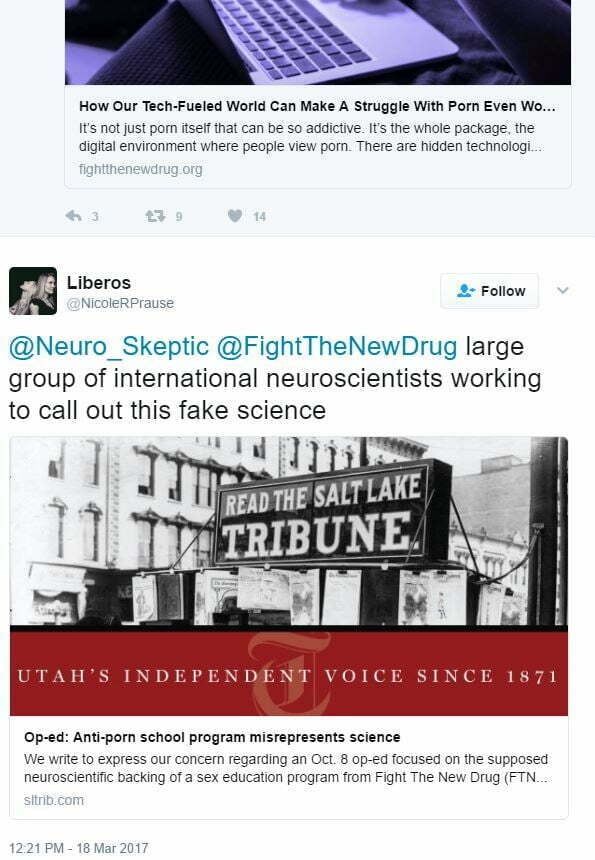
Task: Click the Tech-Fueled World article description
Action: click(x=311, y=137)
